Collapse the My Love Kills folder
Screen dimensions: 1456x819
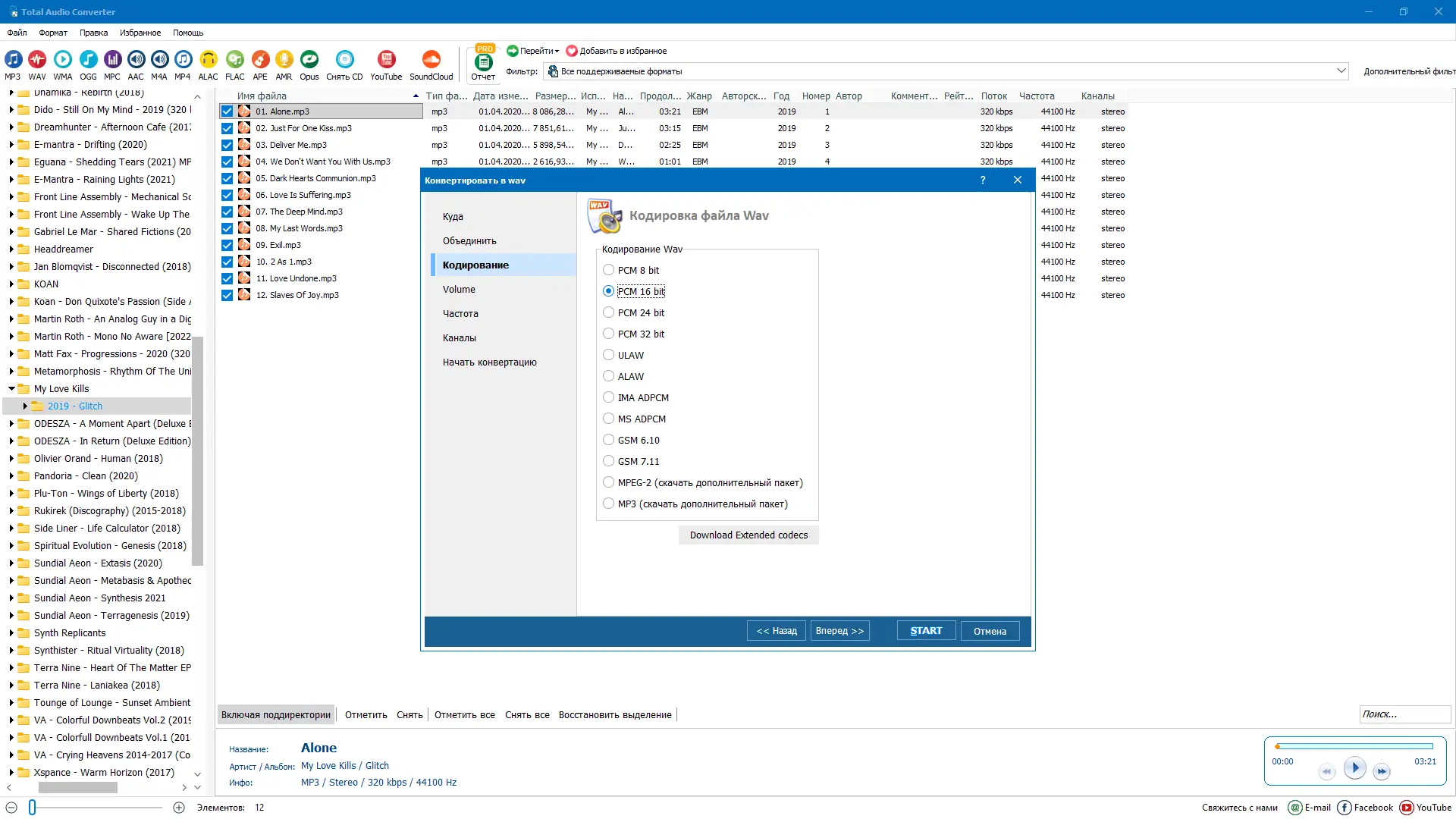[11, 389]
